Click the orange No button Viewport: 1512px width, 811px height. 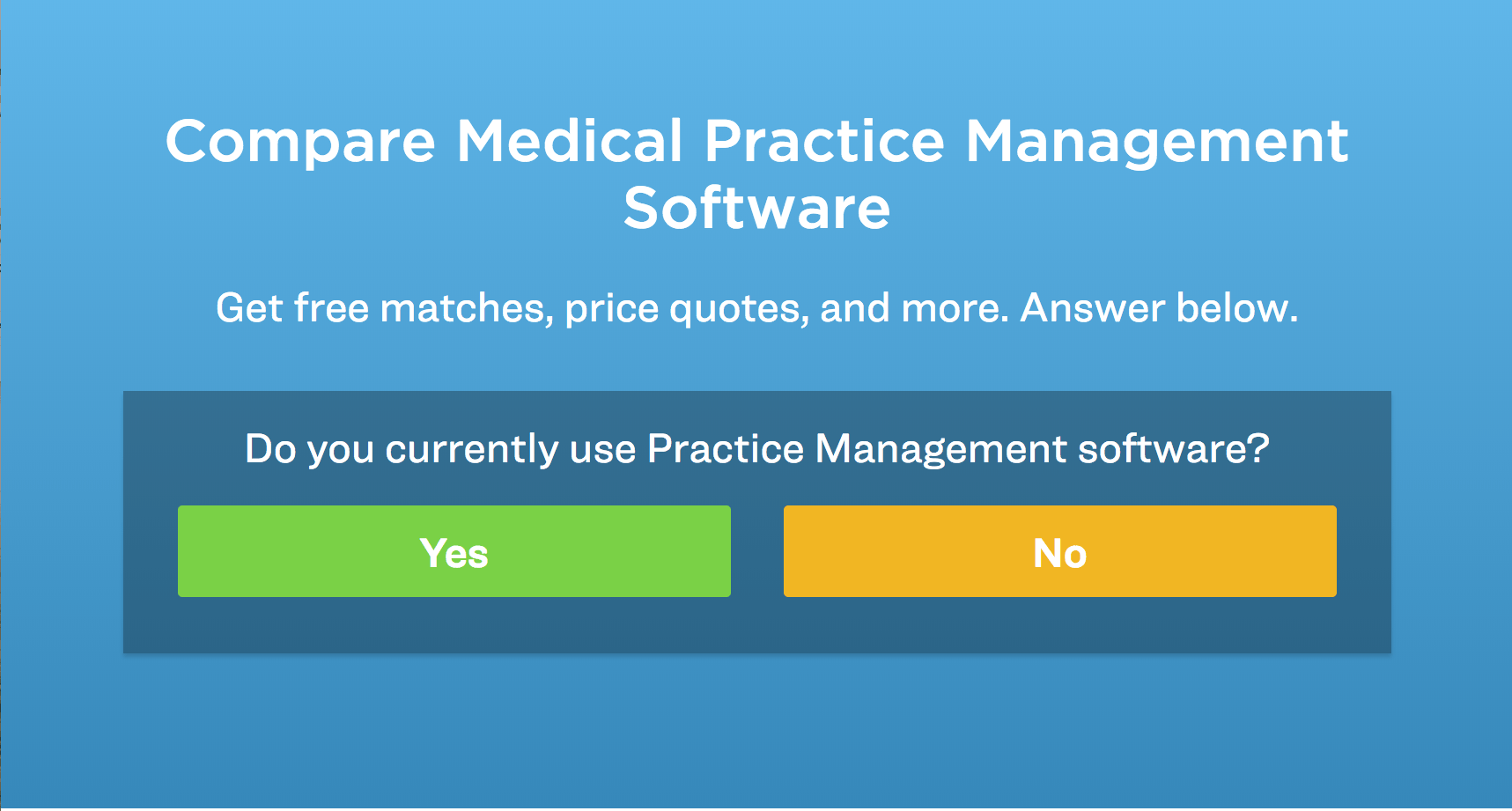coord(1060,551)
